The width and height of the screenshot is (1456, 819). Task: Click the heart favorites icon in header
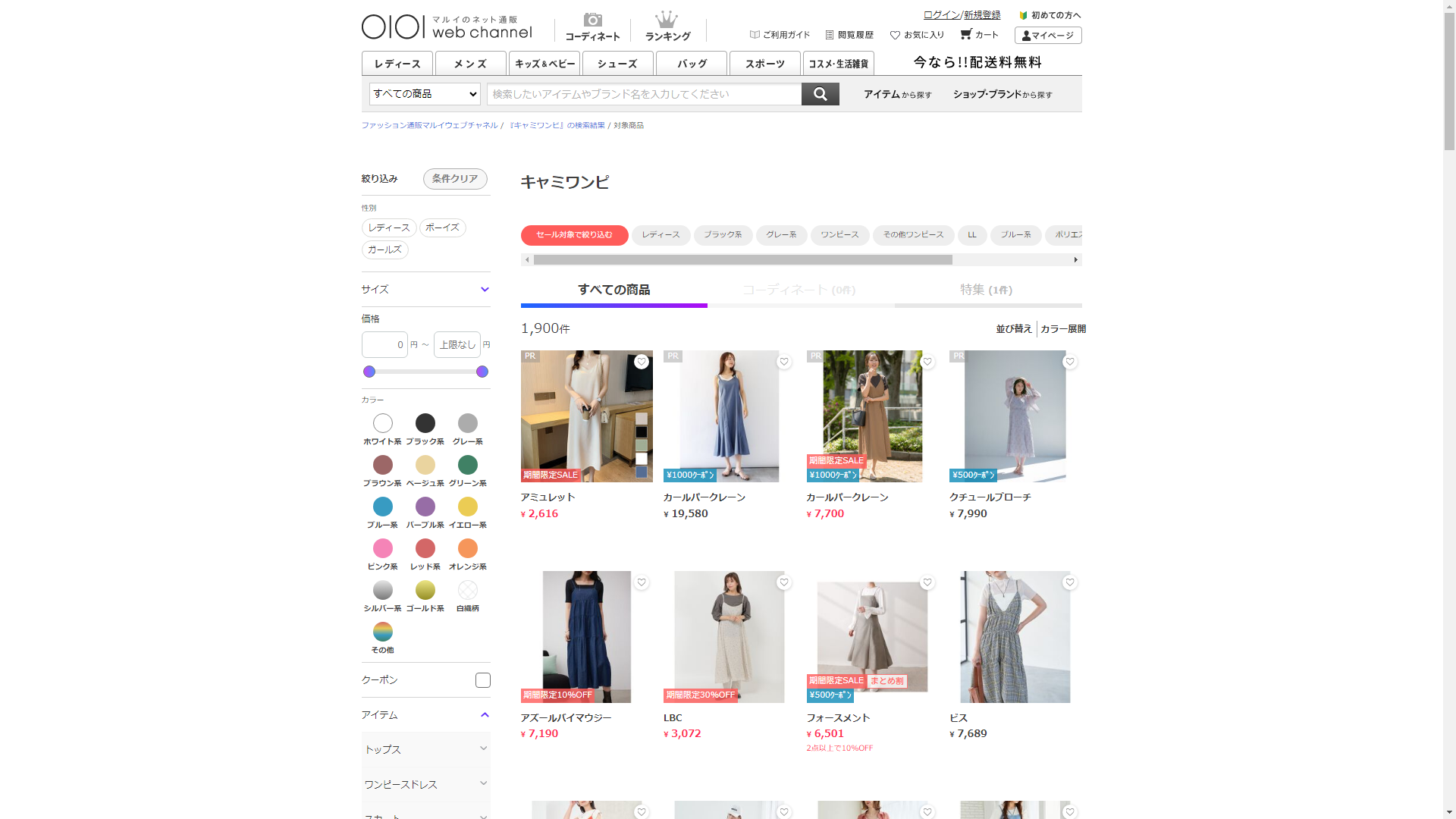pos(895,35)
